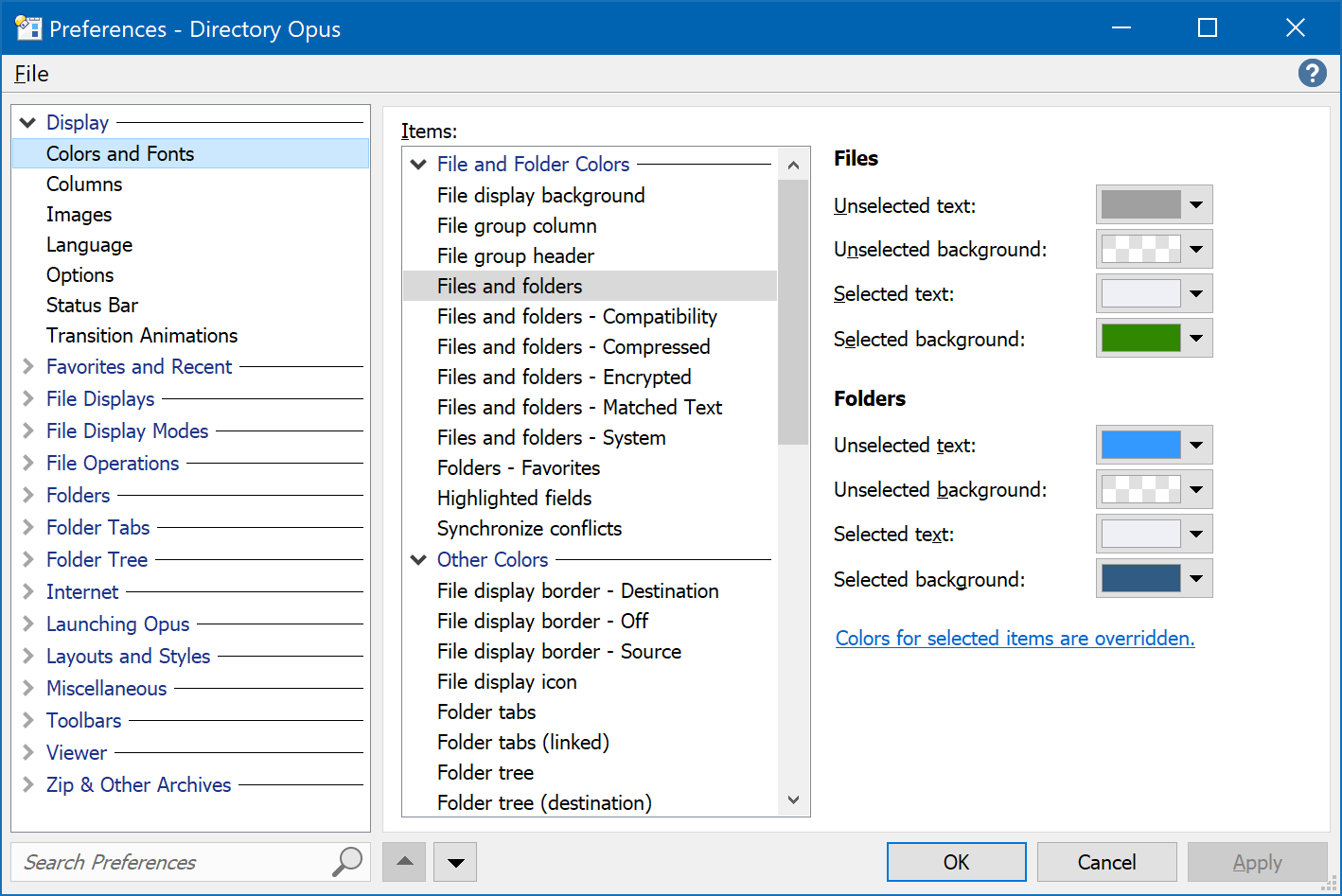Select Synchronize conflicts item
Screen dimensions: 1342x896
(x=590, y=528)
